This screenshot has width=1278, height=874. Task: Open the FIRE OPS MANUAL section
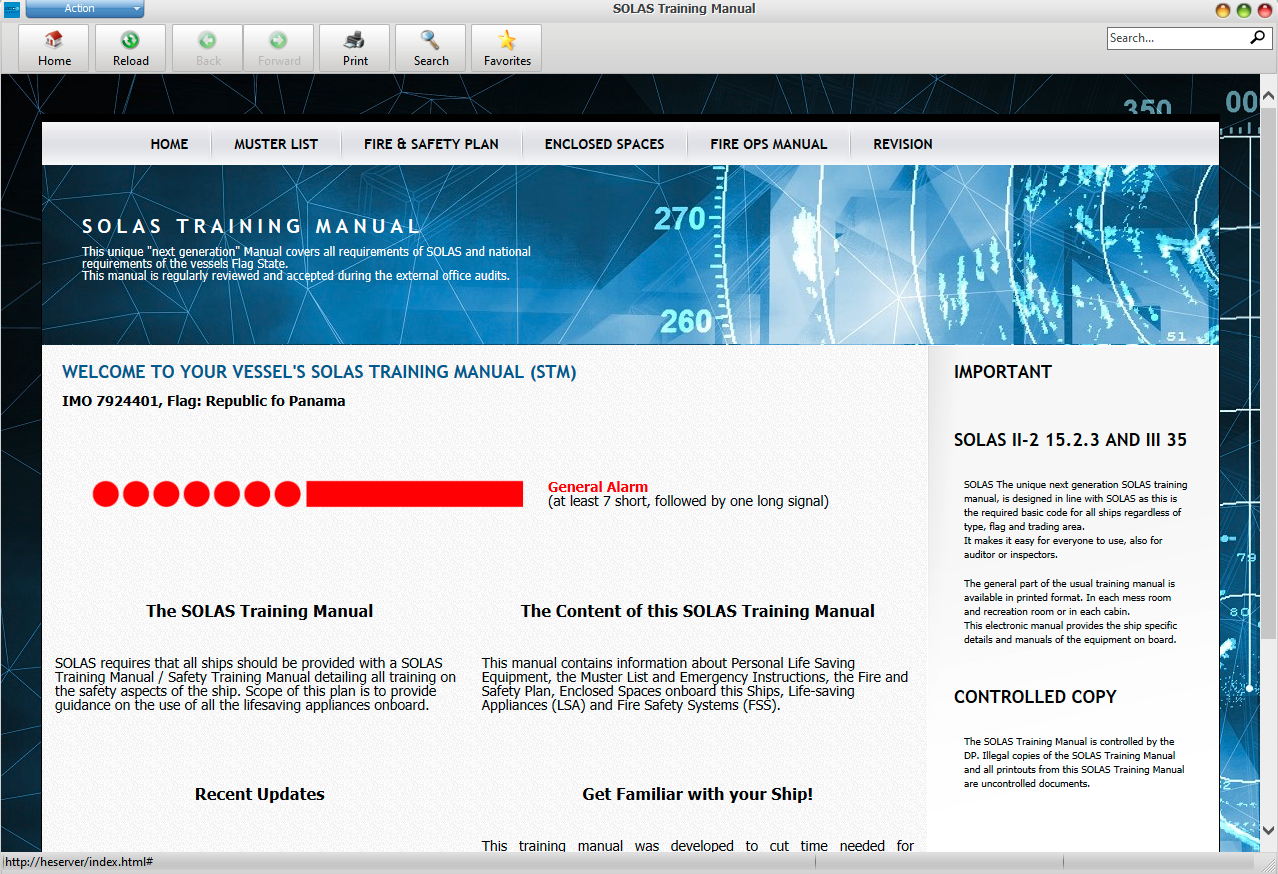click(x=768, y=144)
